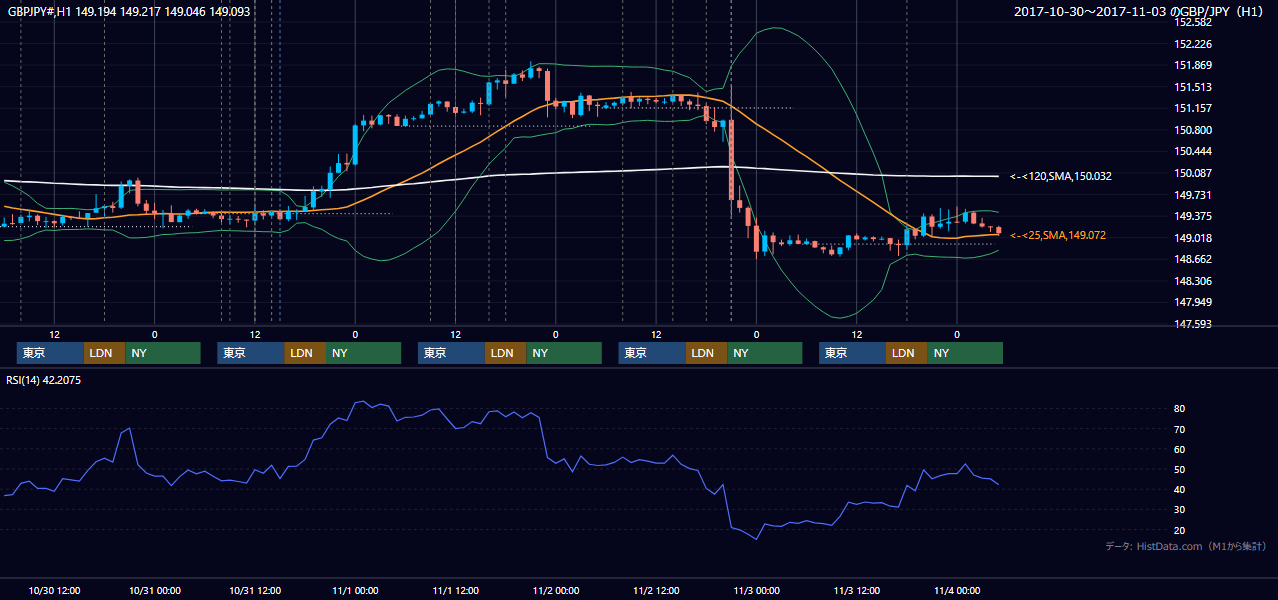The width and height of the screenshot is (1278, 600).
Task: Click price axis value 150.800
Action: click(1193, 130)
